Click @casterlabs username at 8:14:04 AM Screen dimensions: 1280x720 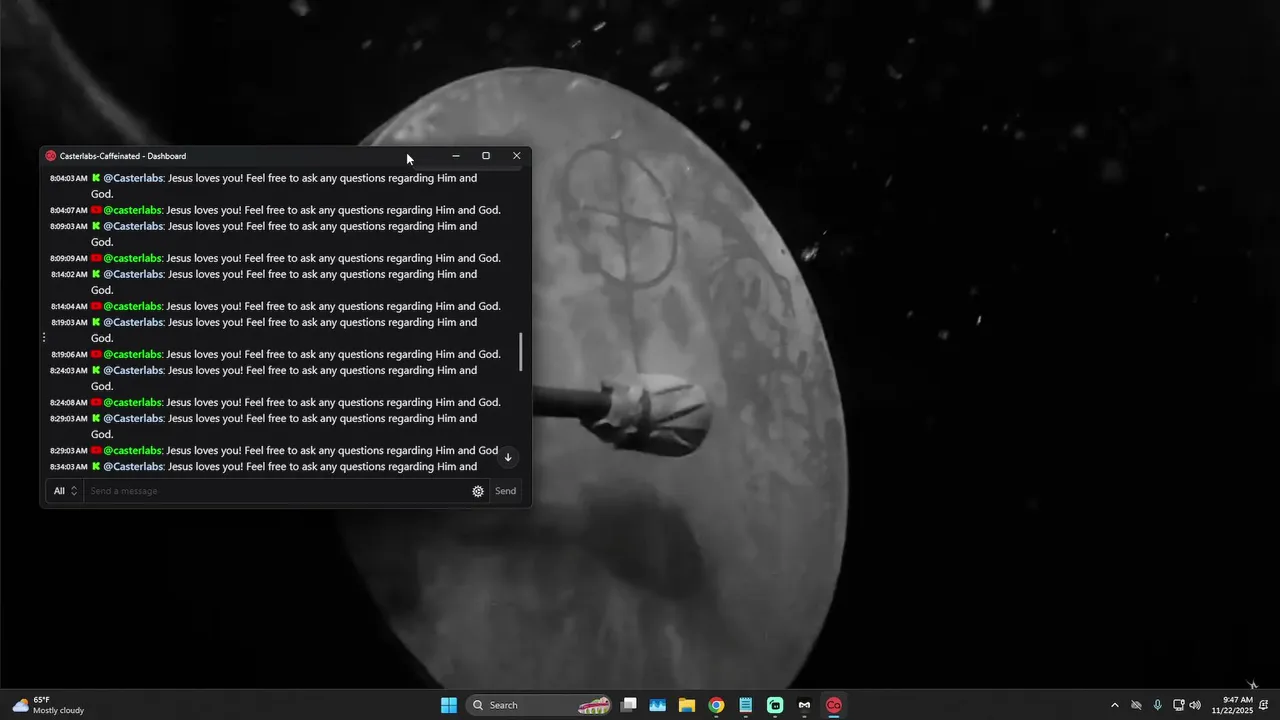133,306
